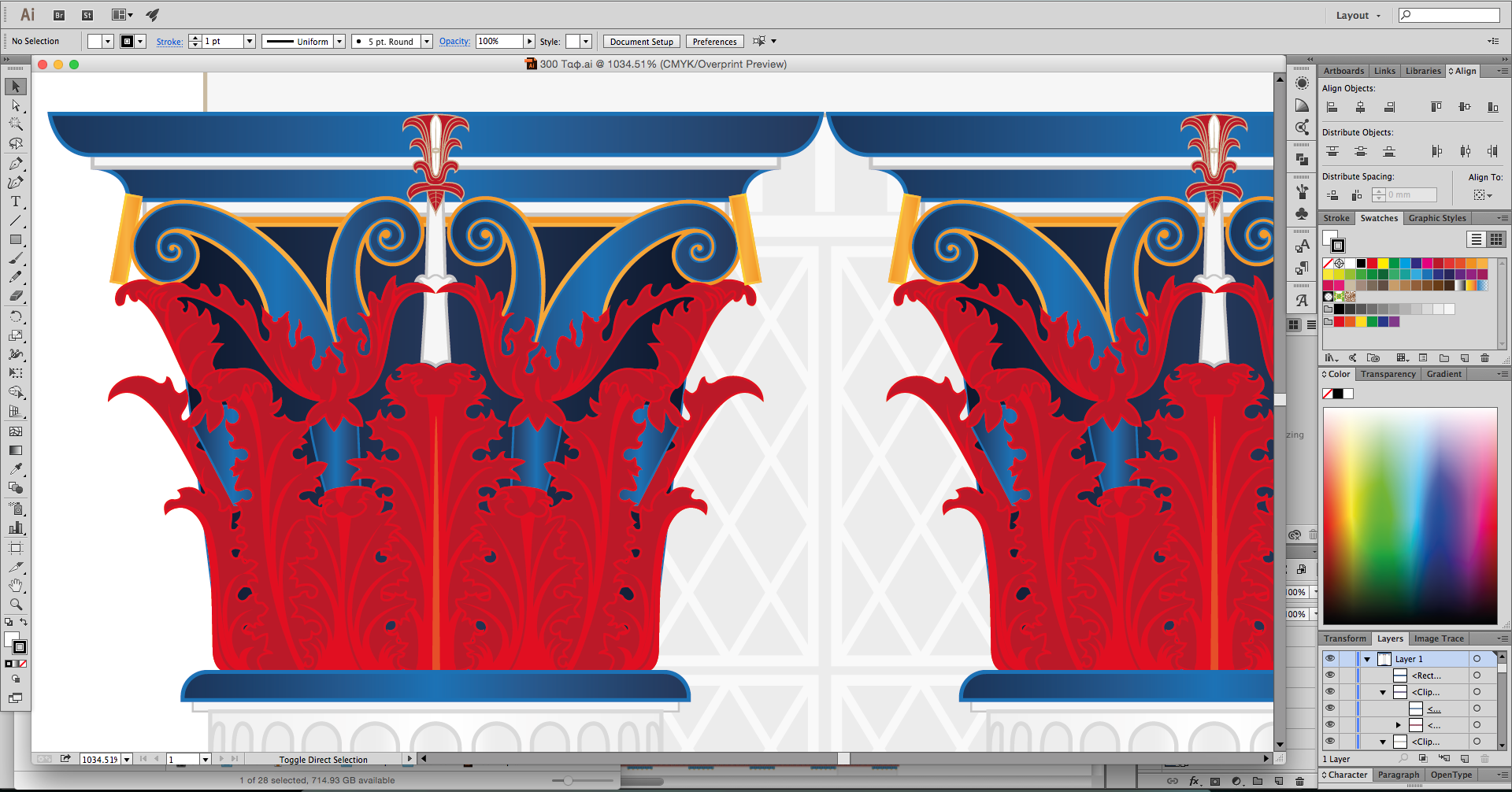
Task: Select the Rectangle tool
Action: (16, 239)
